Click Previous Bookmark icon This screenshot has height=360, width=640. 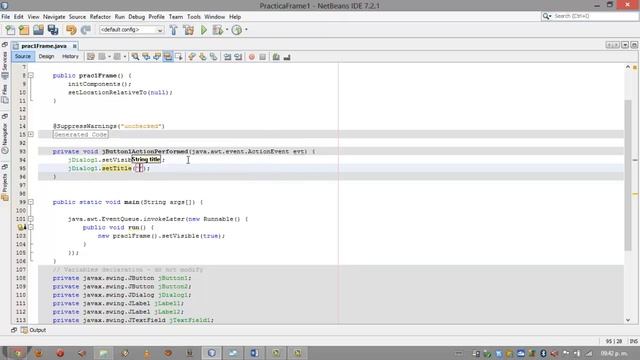tap(192, 57)
